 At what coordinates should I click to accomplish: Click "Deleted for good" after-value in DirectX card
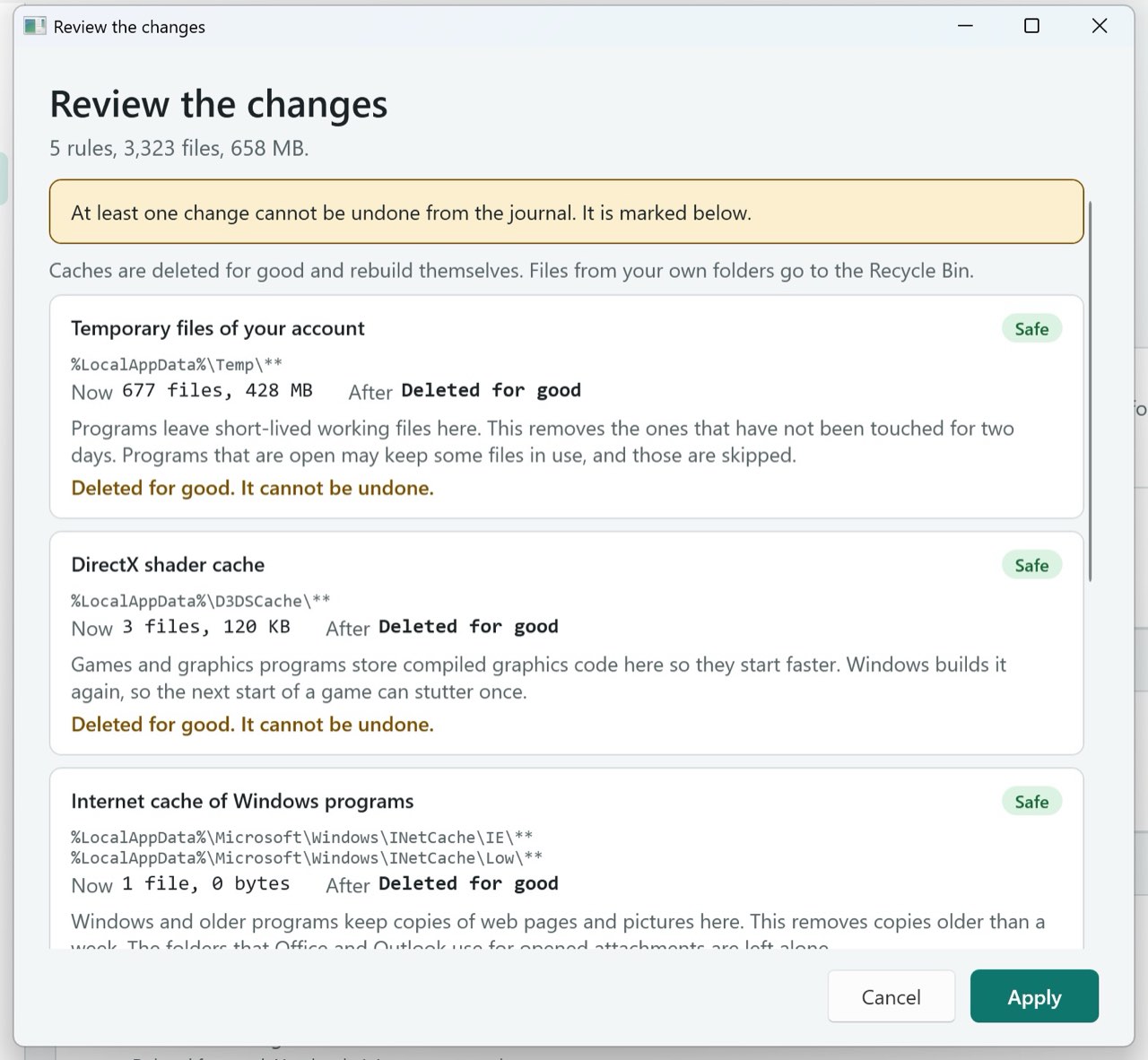[469, 627]
